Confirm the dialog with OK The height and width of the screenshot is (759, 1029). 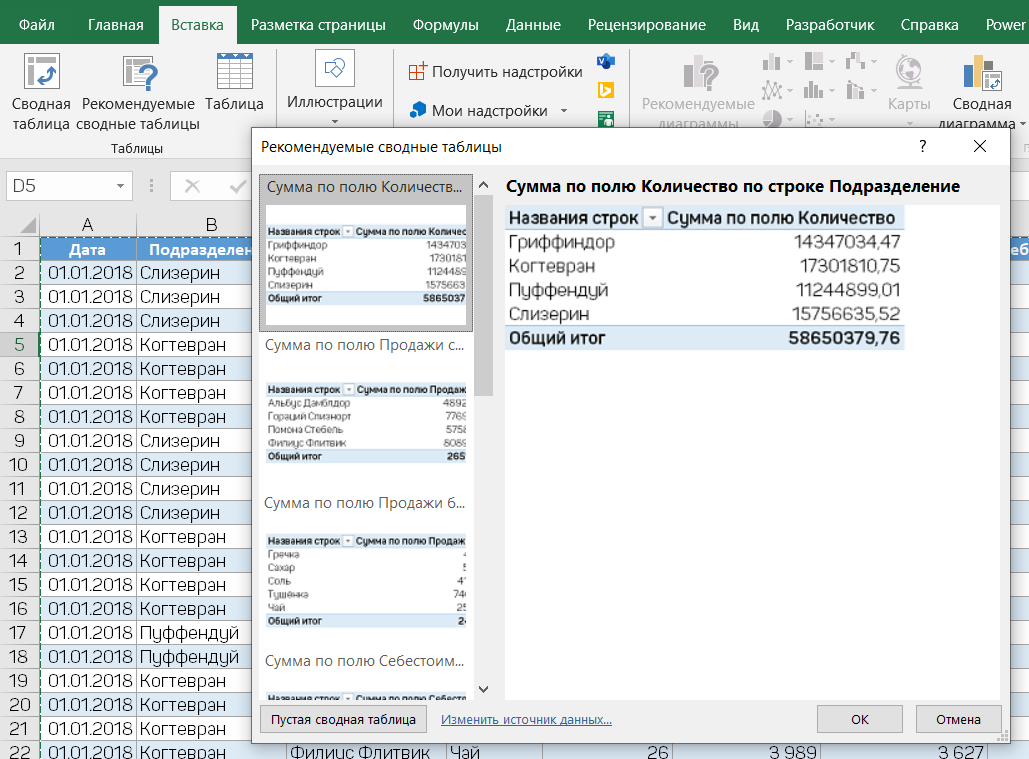(x=859, y=719)
